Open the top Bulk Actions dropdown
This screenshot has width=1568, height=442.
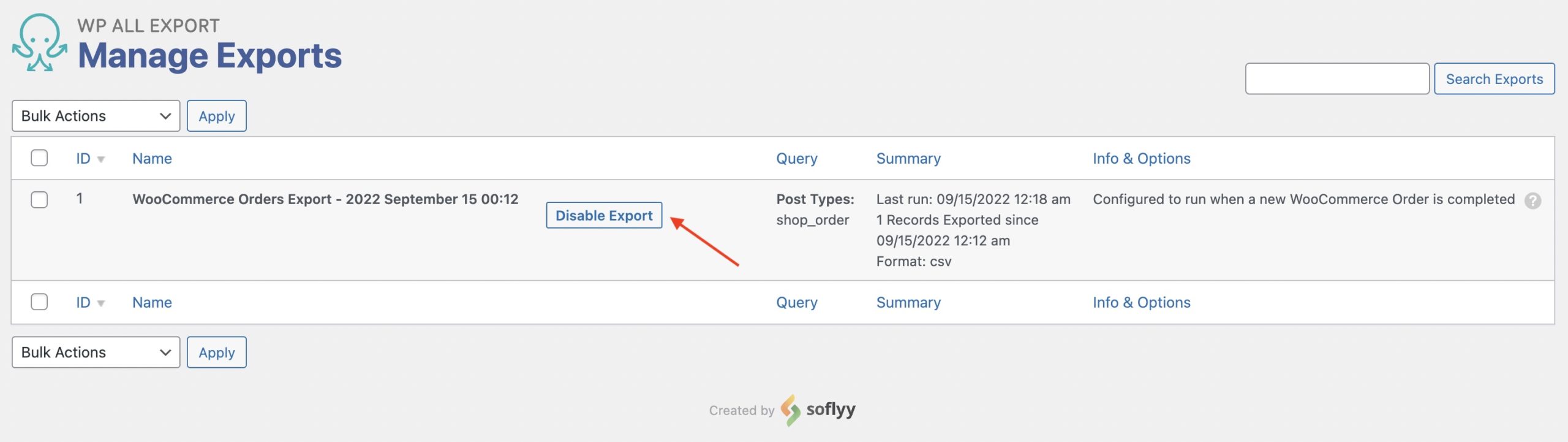(96, 116)
